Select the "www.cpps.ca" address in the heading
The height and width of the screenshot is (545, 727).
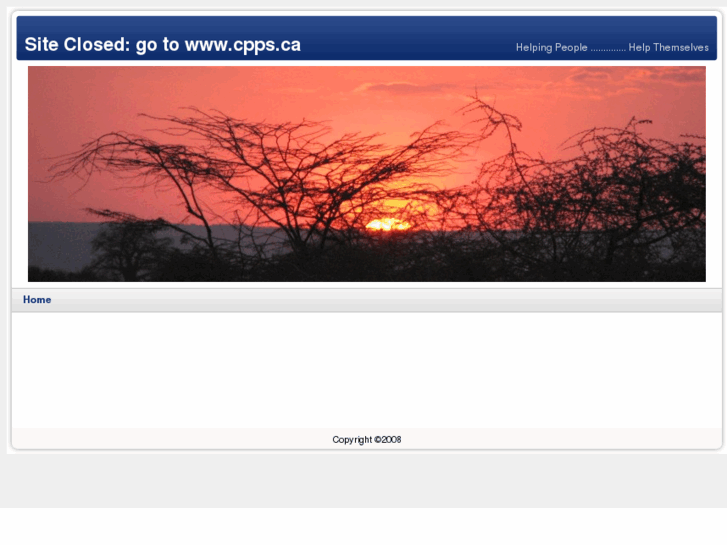(x=243, y=45)
